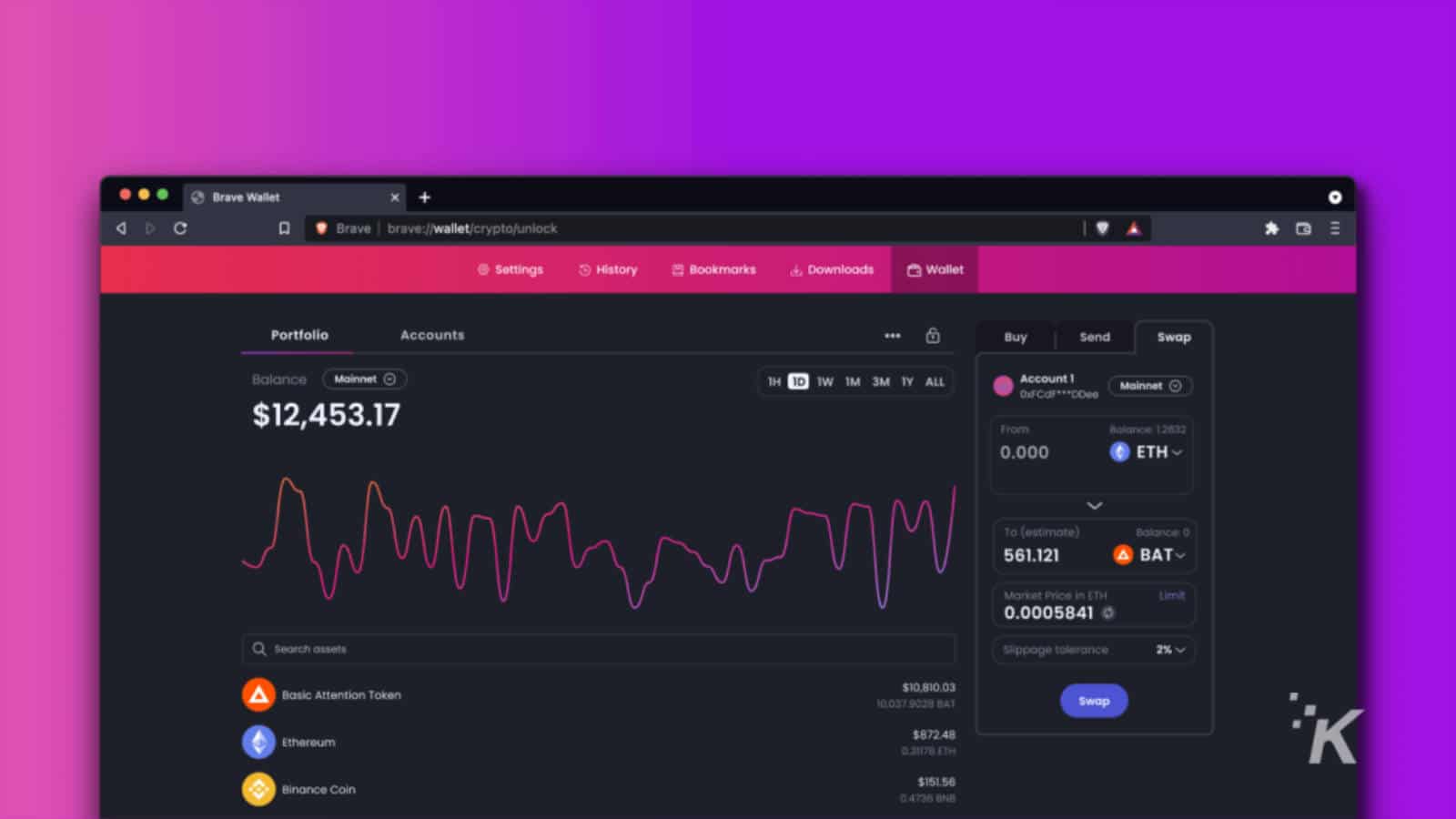Click the Brave Rewards triangle icon
The width and height of the screenshot is (1456, 819).
click(x=1133, y=228)
